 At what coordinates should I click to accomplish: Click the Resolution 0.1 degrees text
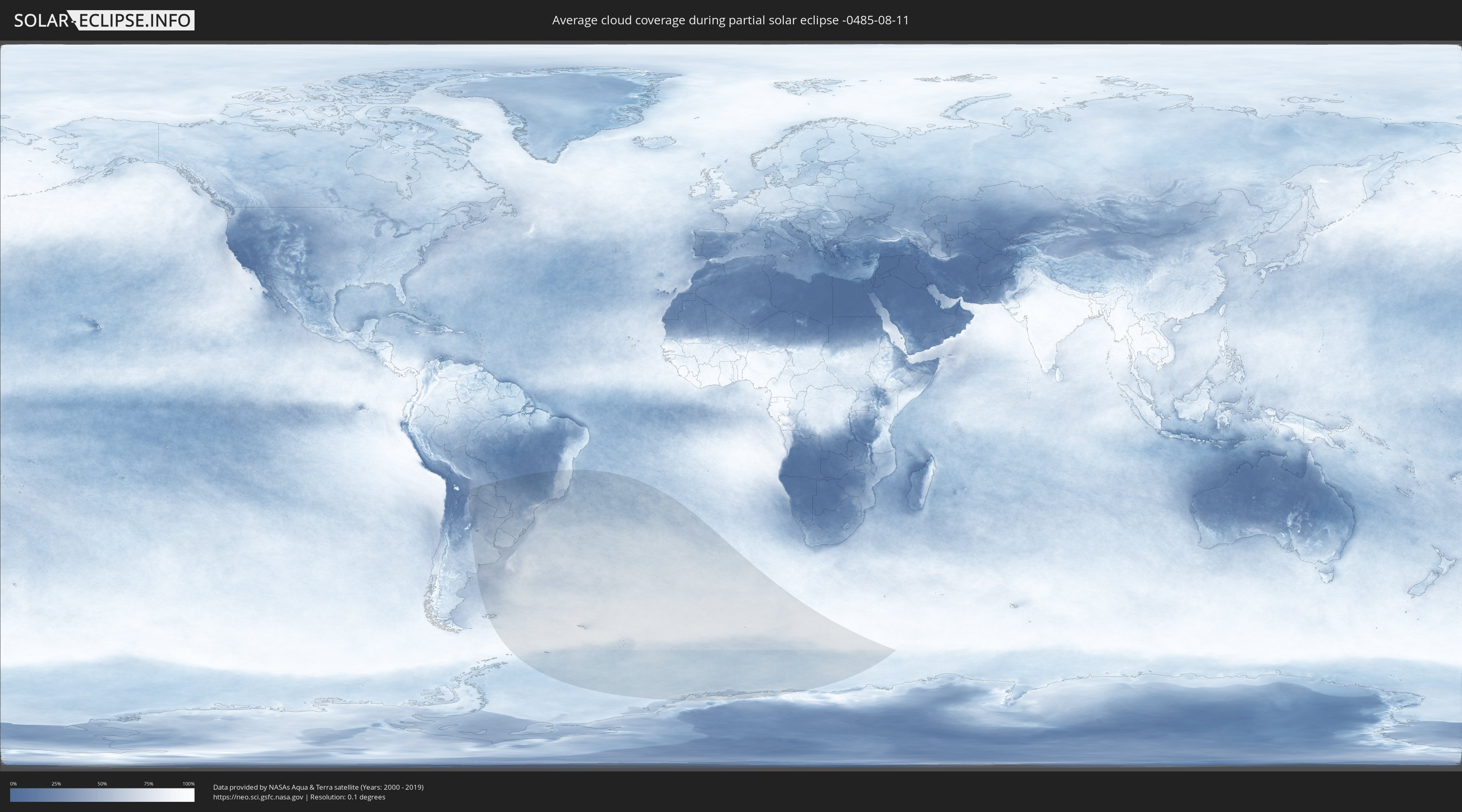(347, 797)
